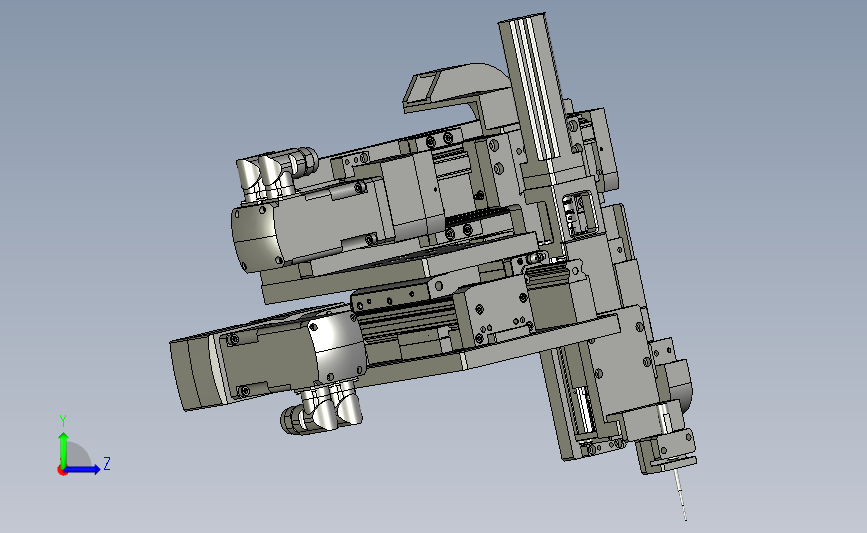This screenshot has height=533, width=867.
Task: Select the dispensing needle at the model's bottom
Action: [x=681, y=495]
